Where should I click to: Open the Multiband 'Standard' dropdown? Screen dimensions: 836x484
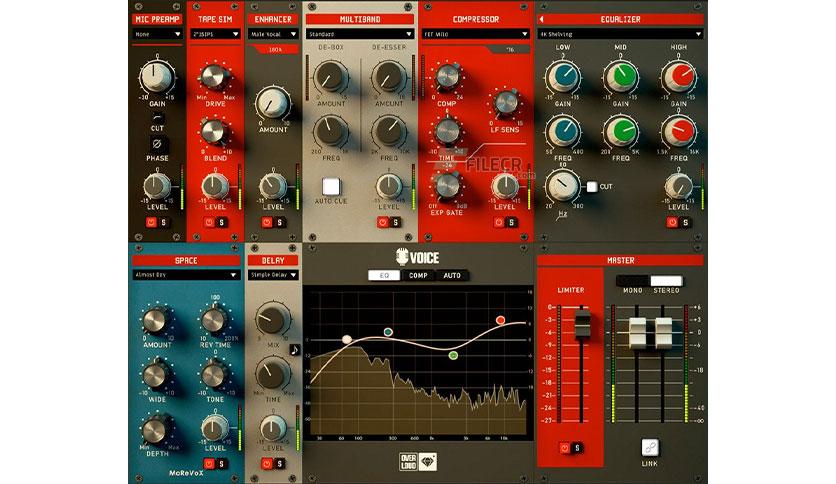360,34
